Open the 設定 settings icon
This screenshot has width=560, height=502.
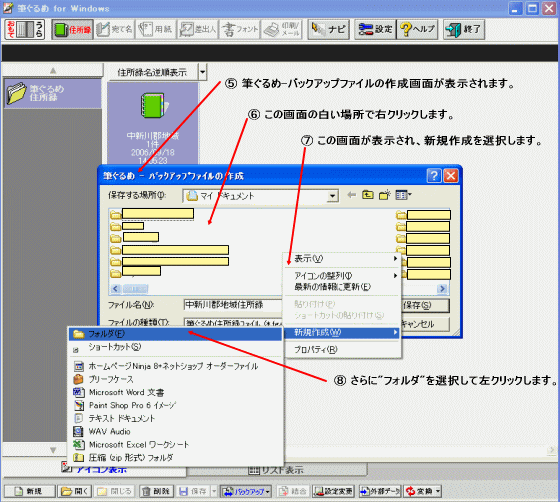tap(375, 29)
